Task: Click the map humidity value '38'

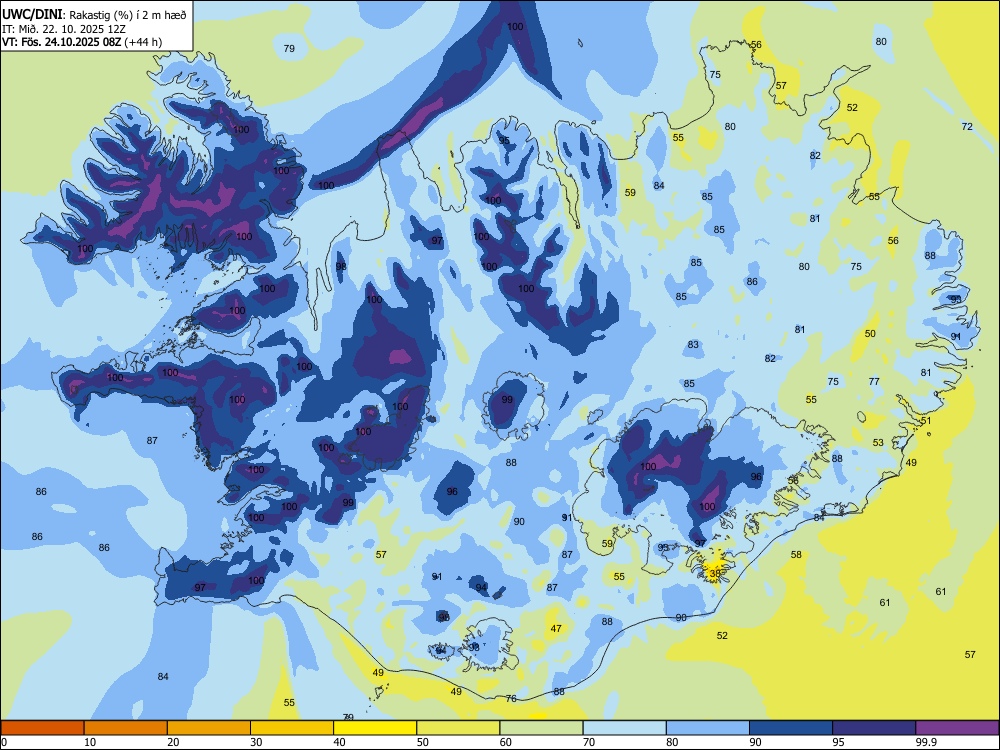Action: 715,573
